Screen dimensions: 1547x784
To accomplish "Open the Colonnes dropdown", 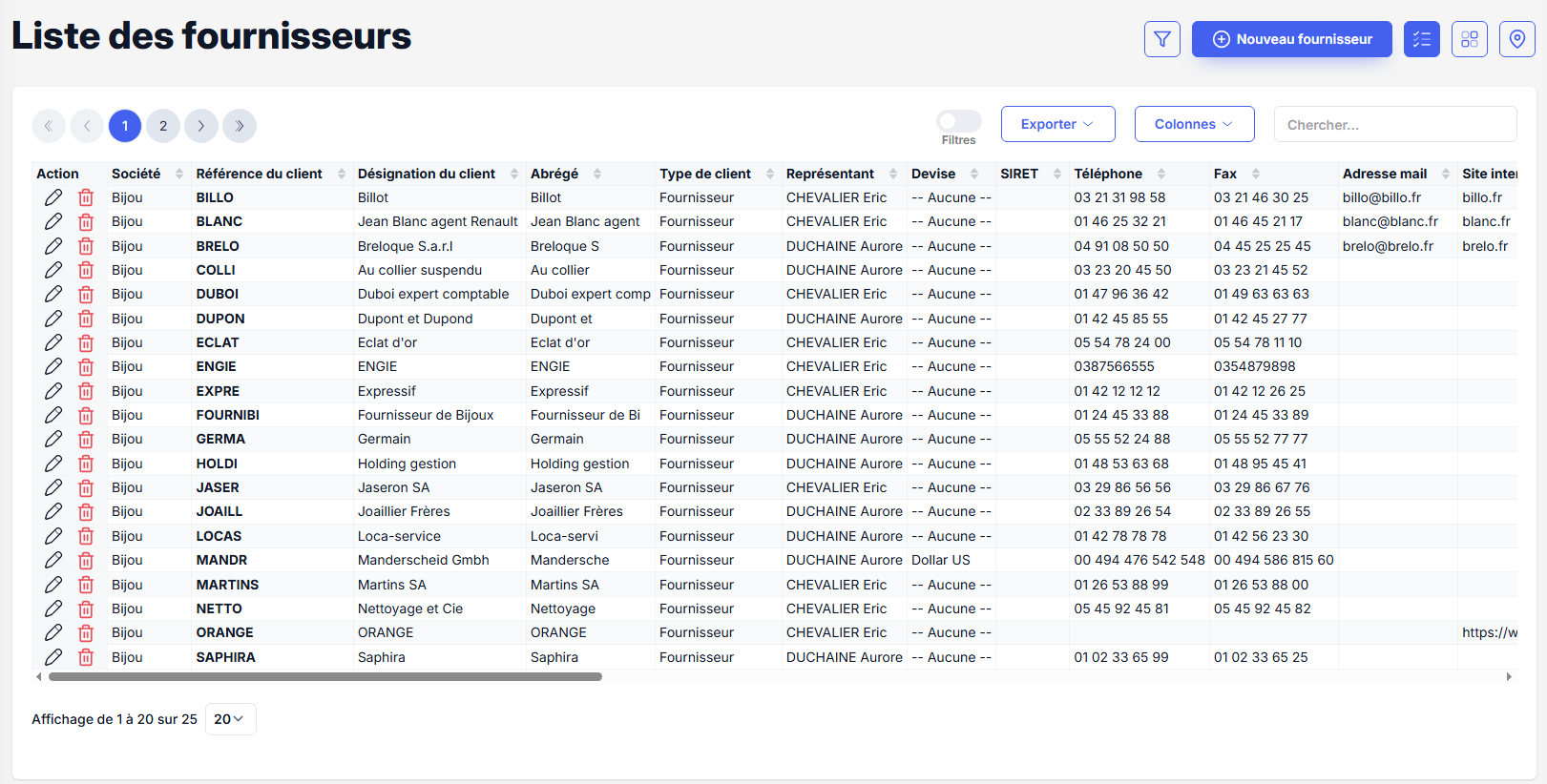I will (1194, 124).
